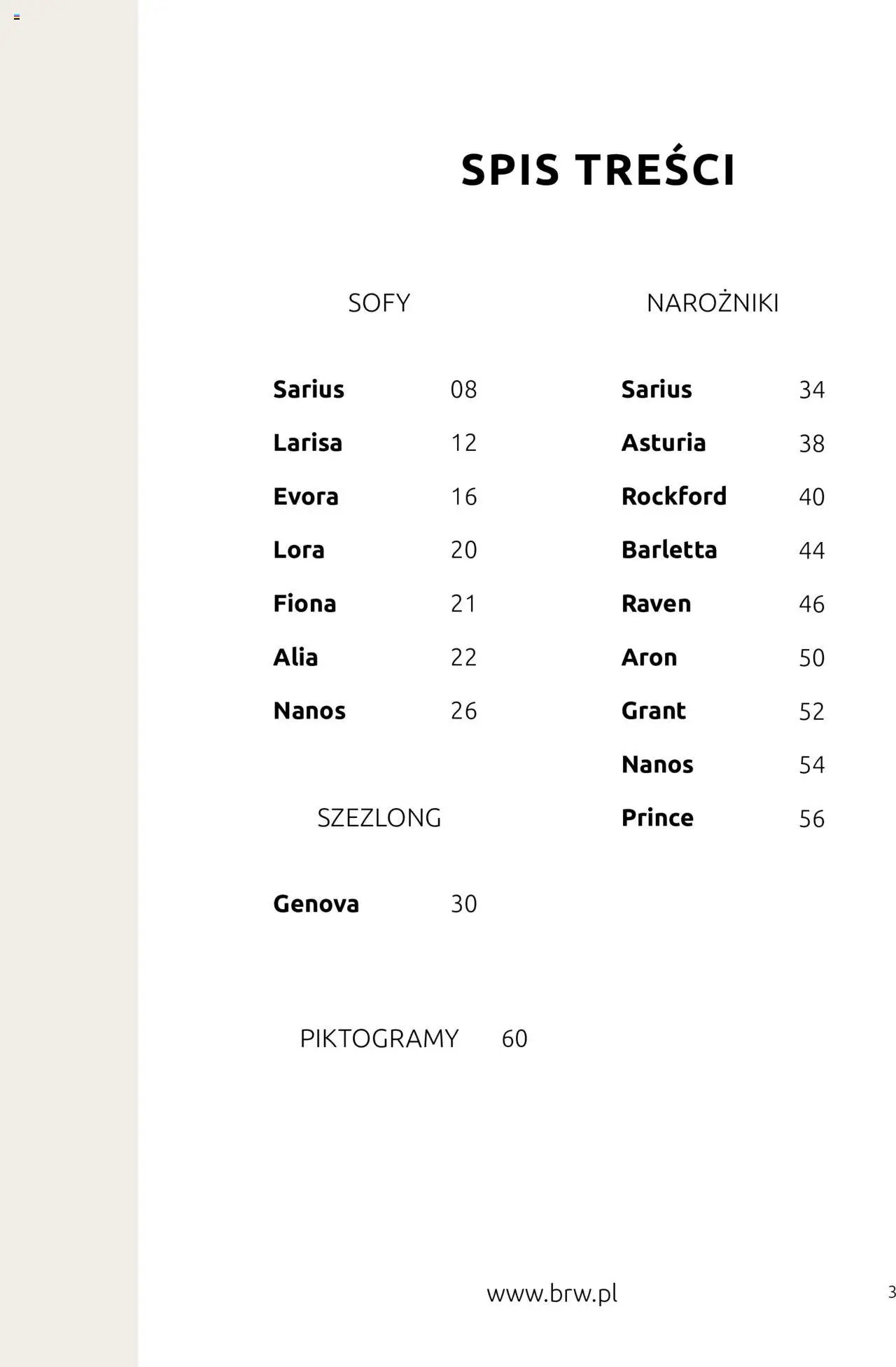The image size is (896, 1367).
Task: Select the Asturia corner sofa entry
Action: [723, 443]
